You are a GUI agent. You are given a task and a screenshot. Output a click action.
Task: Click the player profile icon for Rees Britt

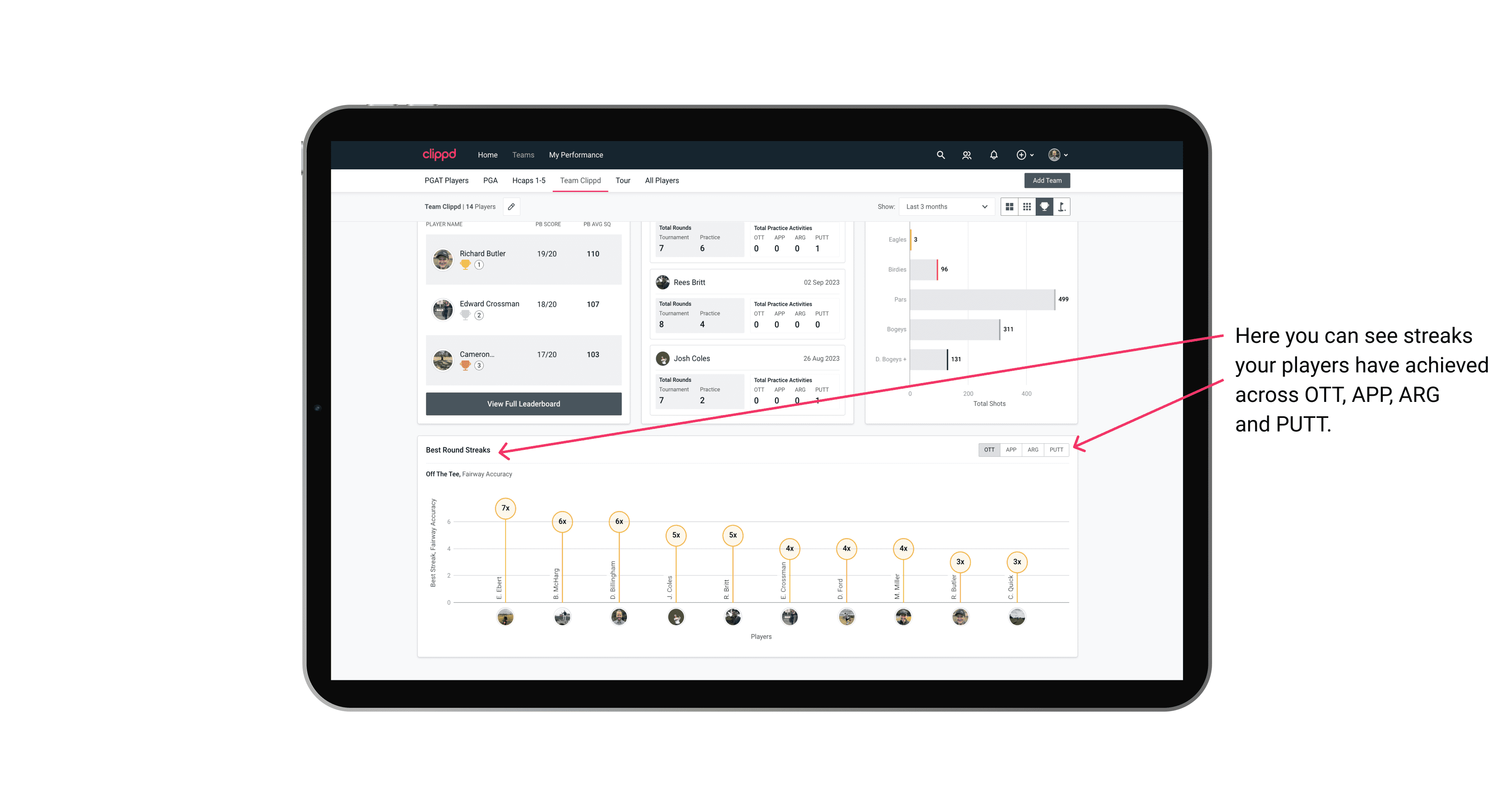point(660,283)
